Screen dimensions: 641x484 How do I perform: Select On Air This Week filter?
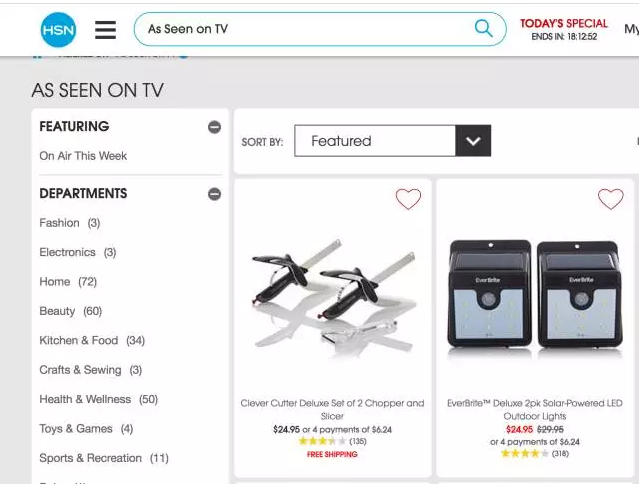(x=83, y=156)
